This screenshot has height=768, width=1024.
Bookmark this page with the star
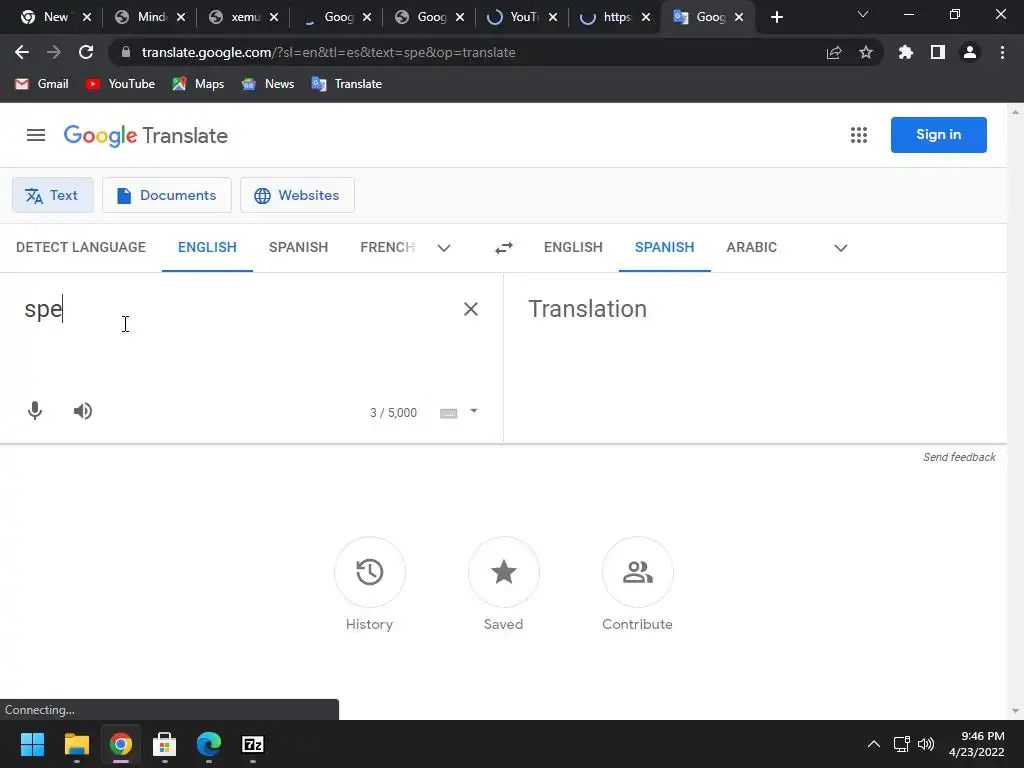point(866,52)
